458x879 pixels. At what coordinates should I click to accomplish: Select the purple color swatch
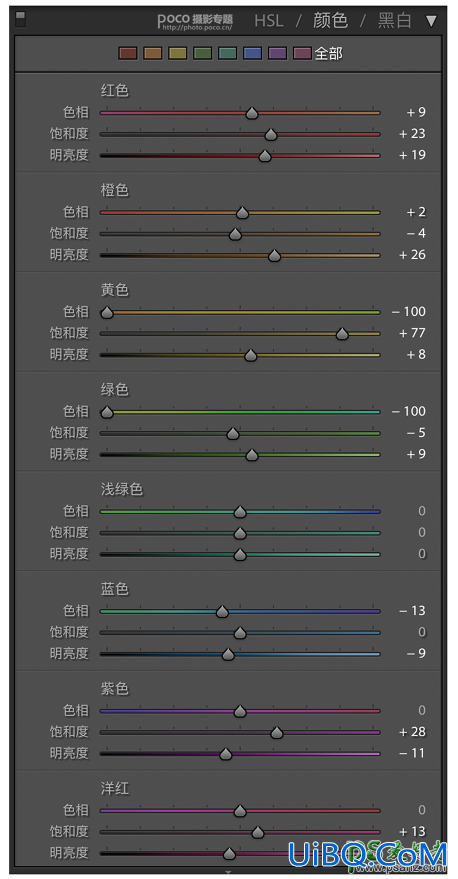[277, 53]
